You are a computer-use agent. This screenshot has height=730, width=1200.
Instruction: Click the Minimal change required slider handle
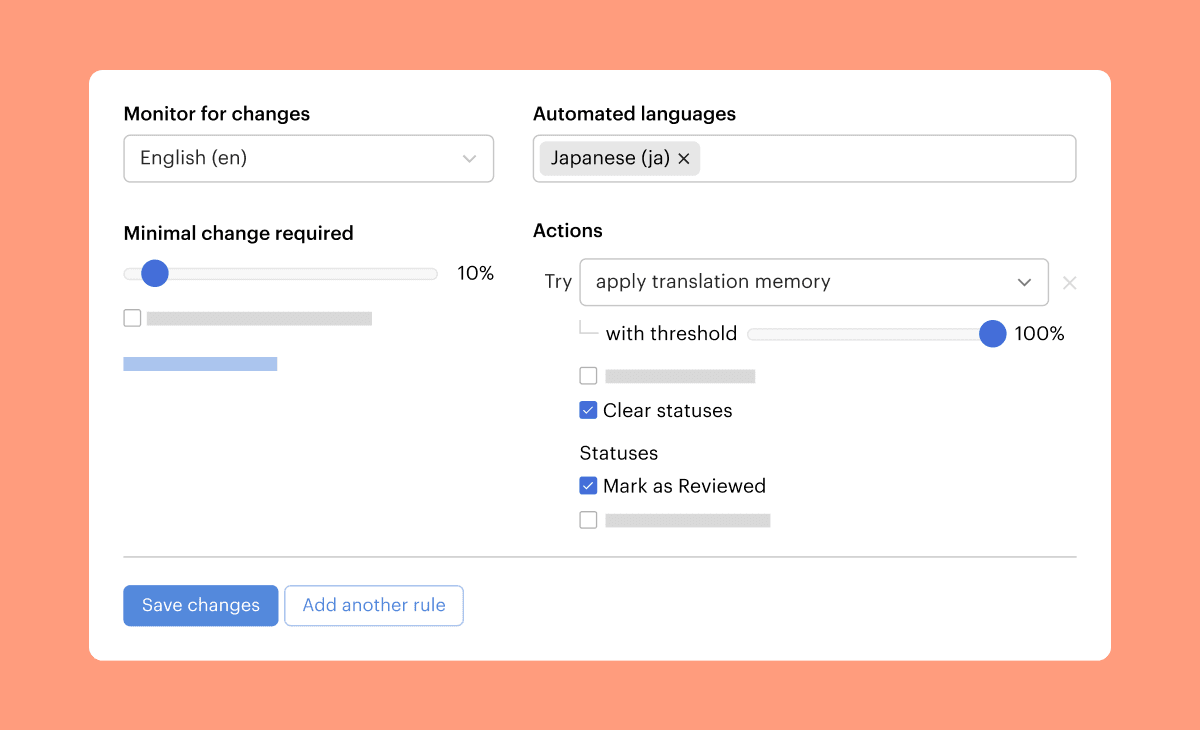click(x=155, y=273)
